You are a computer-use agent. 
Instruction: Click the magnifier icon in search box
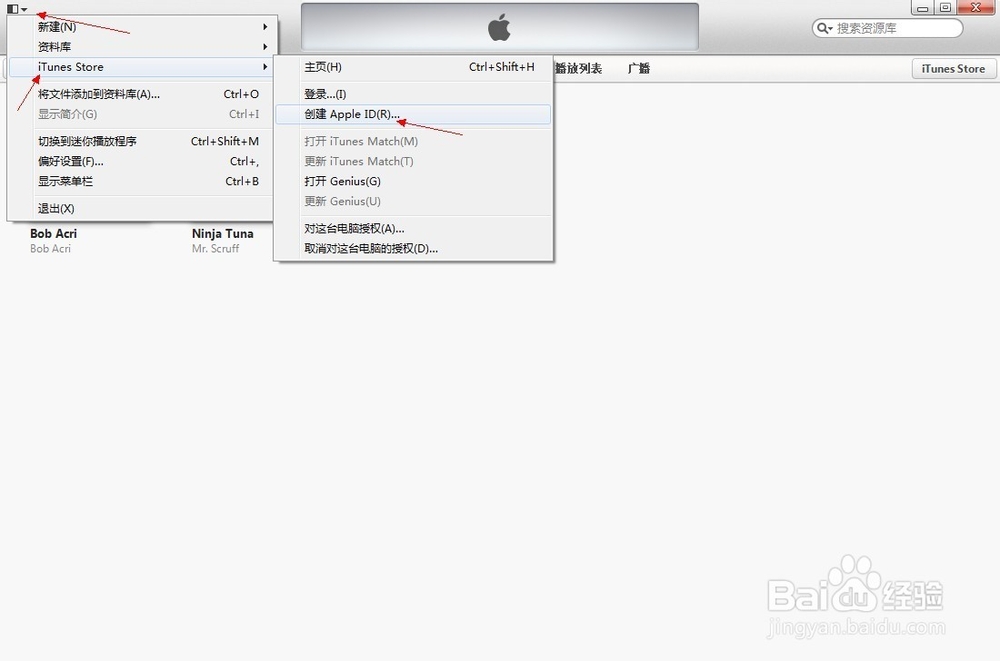click(x=824, y=27)
